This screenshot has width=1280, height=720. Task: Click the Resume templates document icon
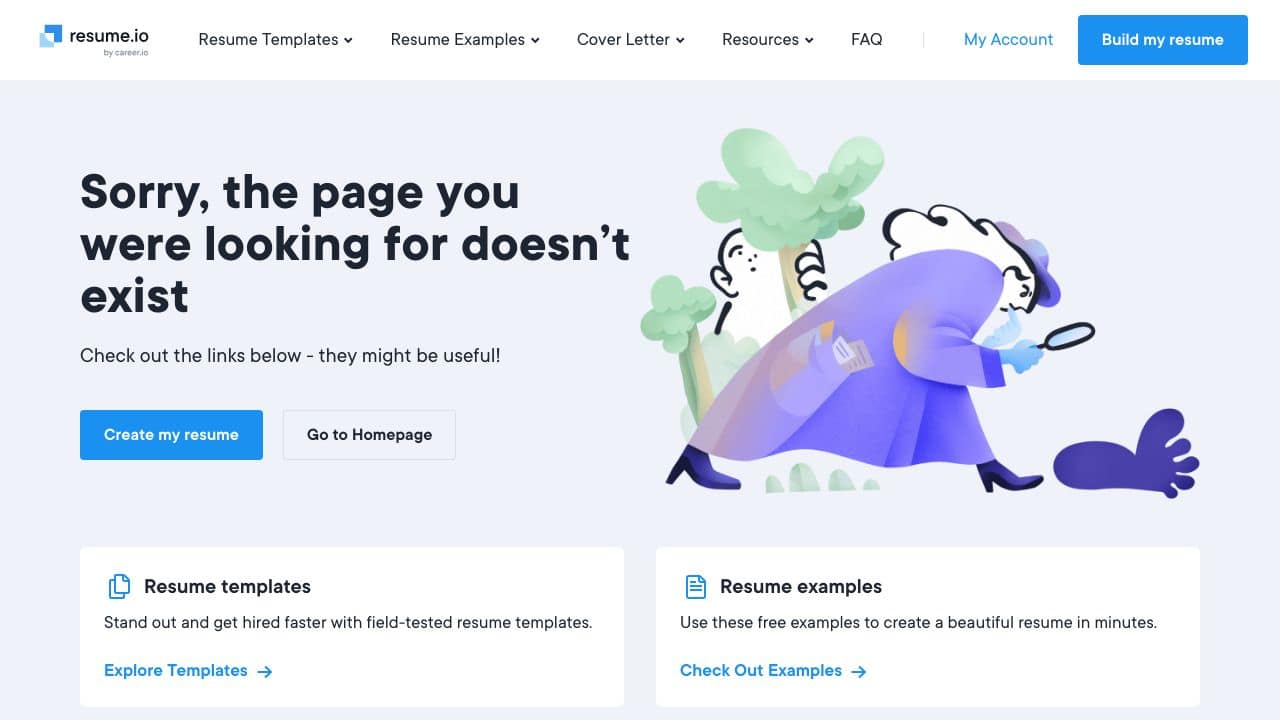point(118,586)
